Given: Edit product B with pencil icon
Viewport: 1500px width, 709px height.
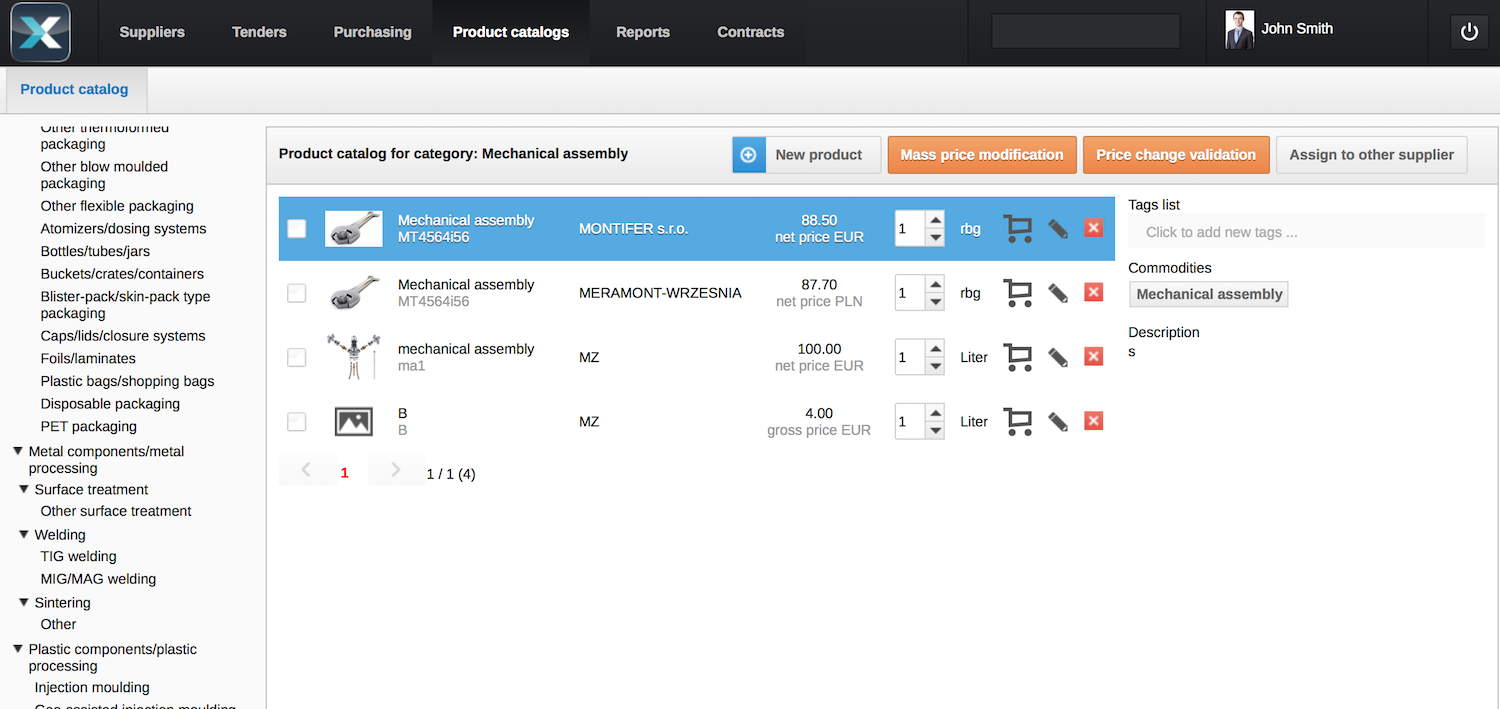Looking at the screenshot, I should [1058, 422].
